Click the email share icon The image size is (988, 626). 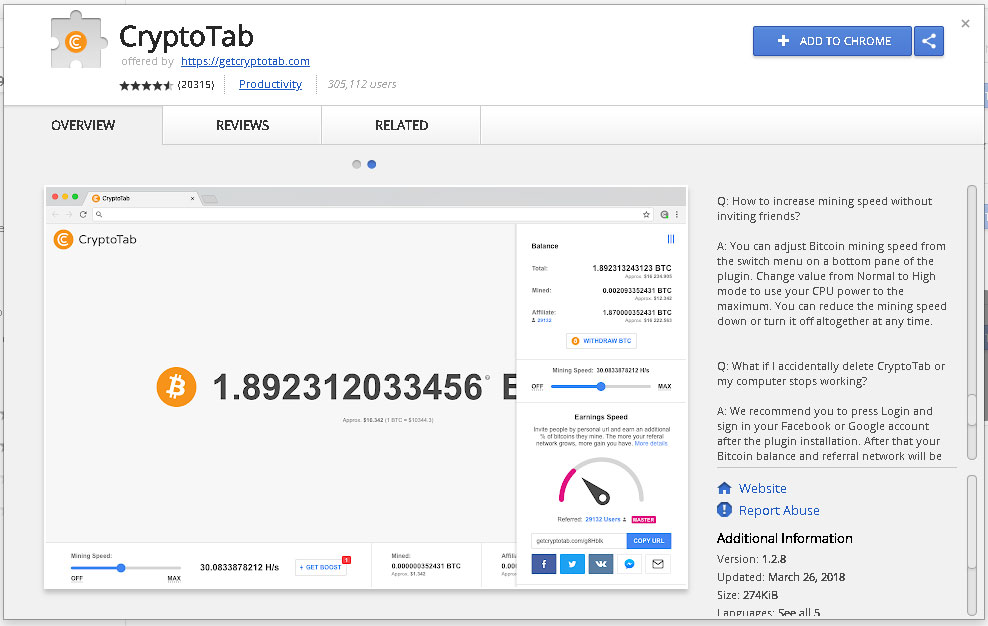[x=657, y=563]
